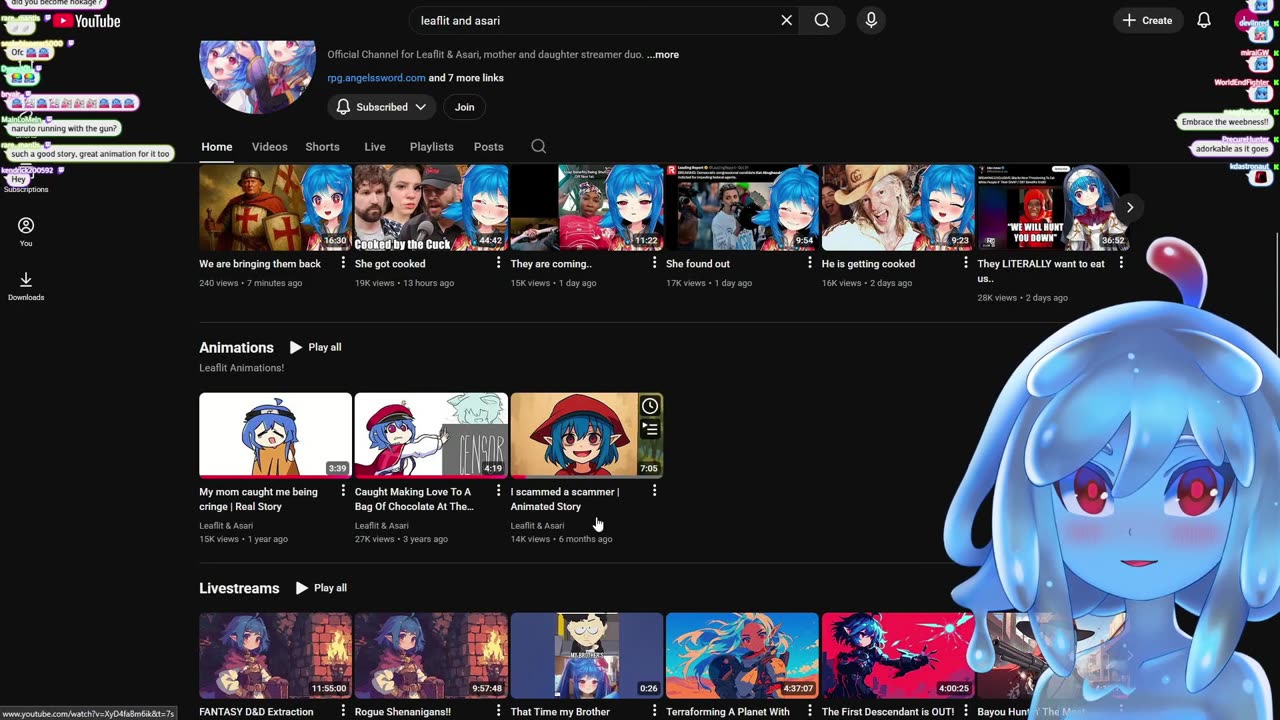This screenshot has width=1280, height=720.
Task: Clear the search box text
Action: 787,20
